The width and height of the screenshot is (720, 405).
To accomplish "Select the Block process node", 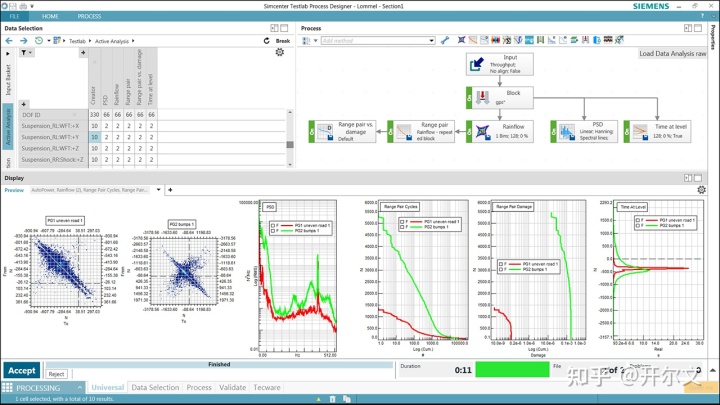I will coord(500,98).
